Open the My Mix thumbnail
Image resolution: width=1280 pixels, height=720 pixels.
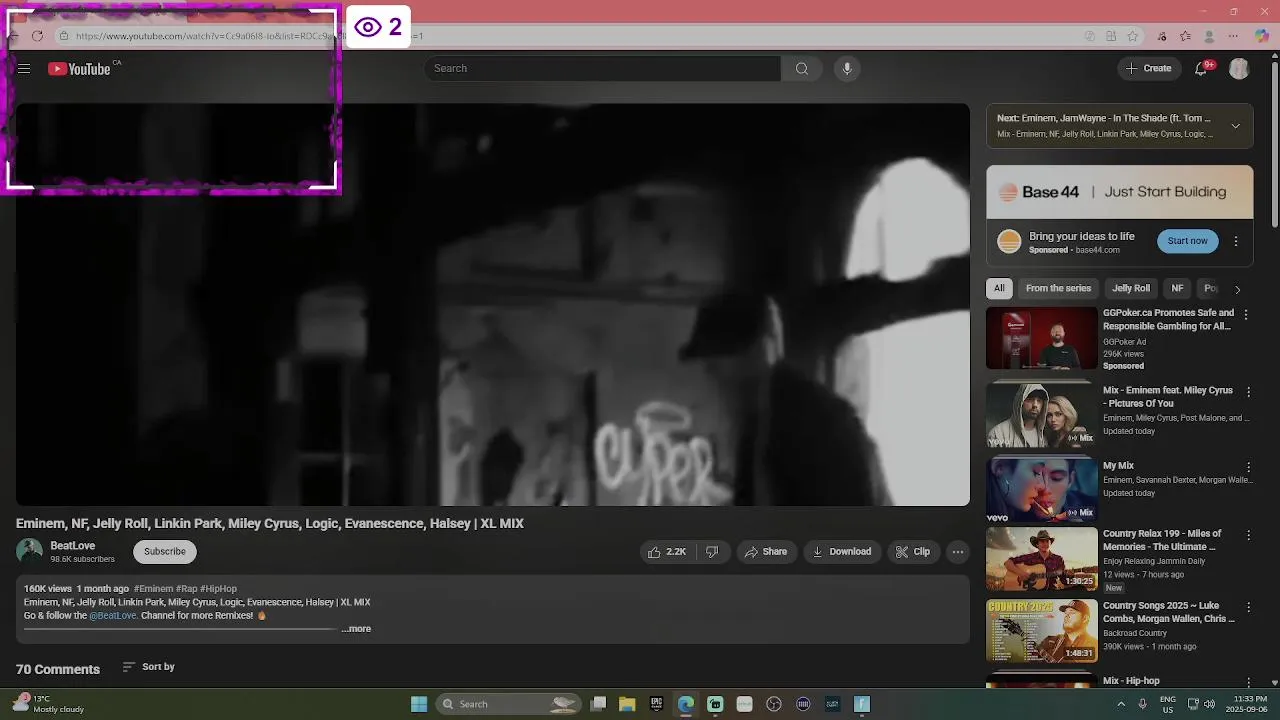point(1042,491)
